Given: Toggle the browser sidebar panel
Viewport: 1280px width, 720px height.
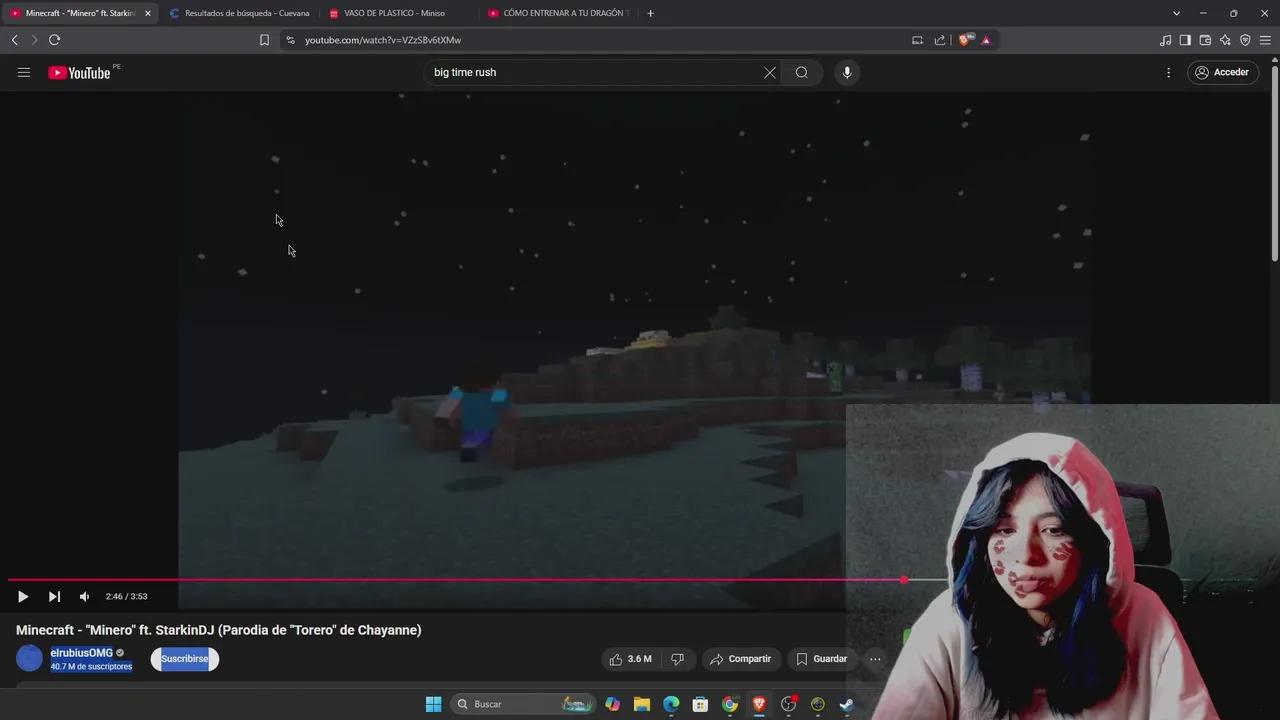Looking at the screenshot, I should tap(1185, 40).
